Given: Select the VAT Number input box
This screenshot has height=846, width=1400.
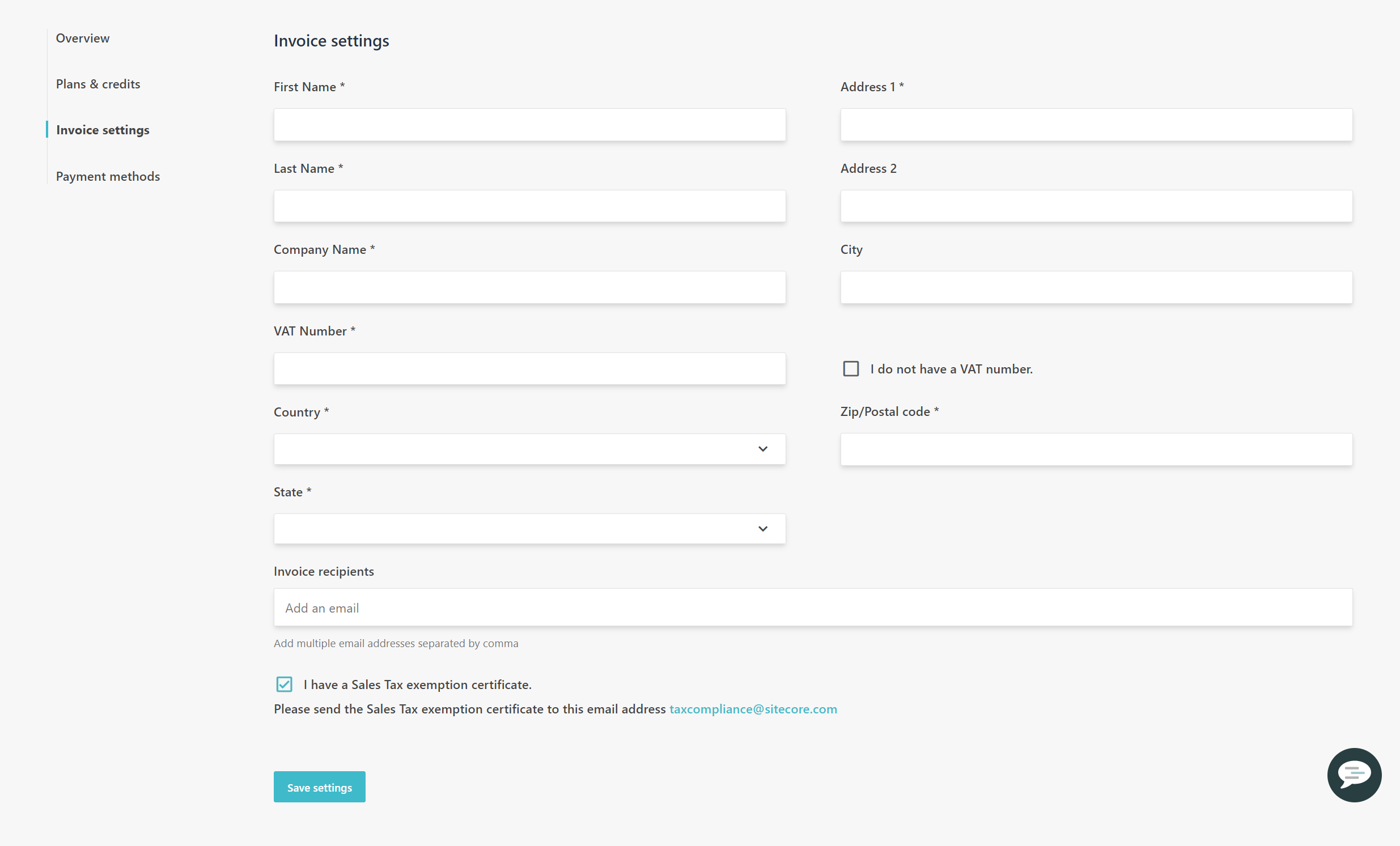Looking at the screenshot, I should coord(529,368).
